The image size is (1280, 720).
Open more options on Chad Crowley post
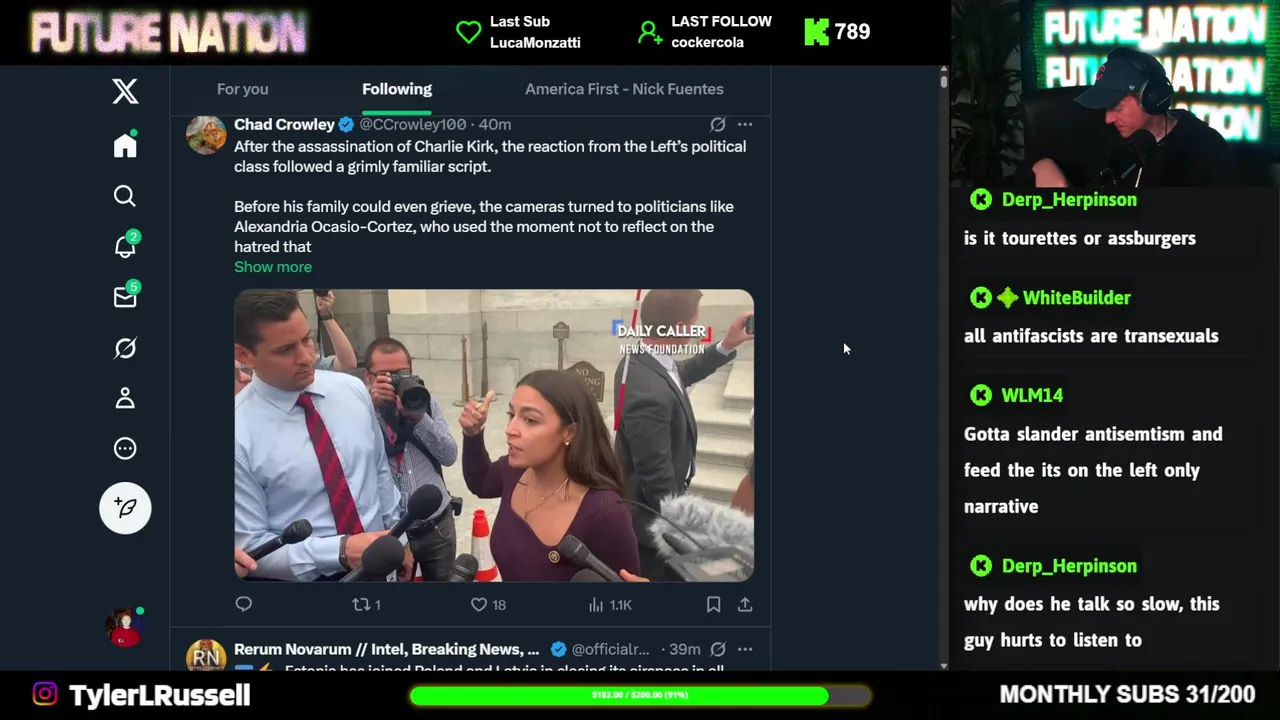coord(745,124)
